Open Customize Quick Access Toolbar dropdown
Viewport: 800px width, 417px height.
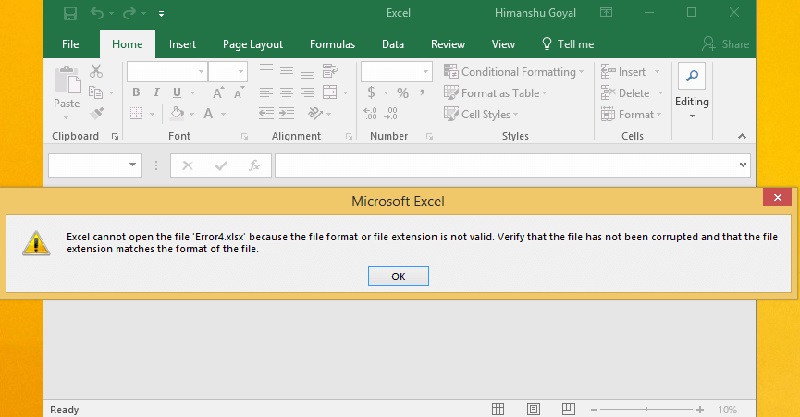(161, 14)
